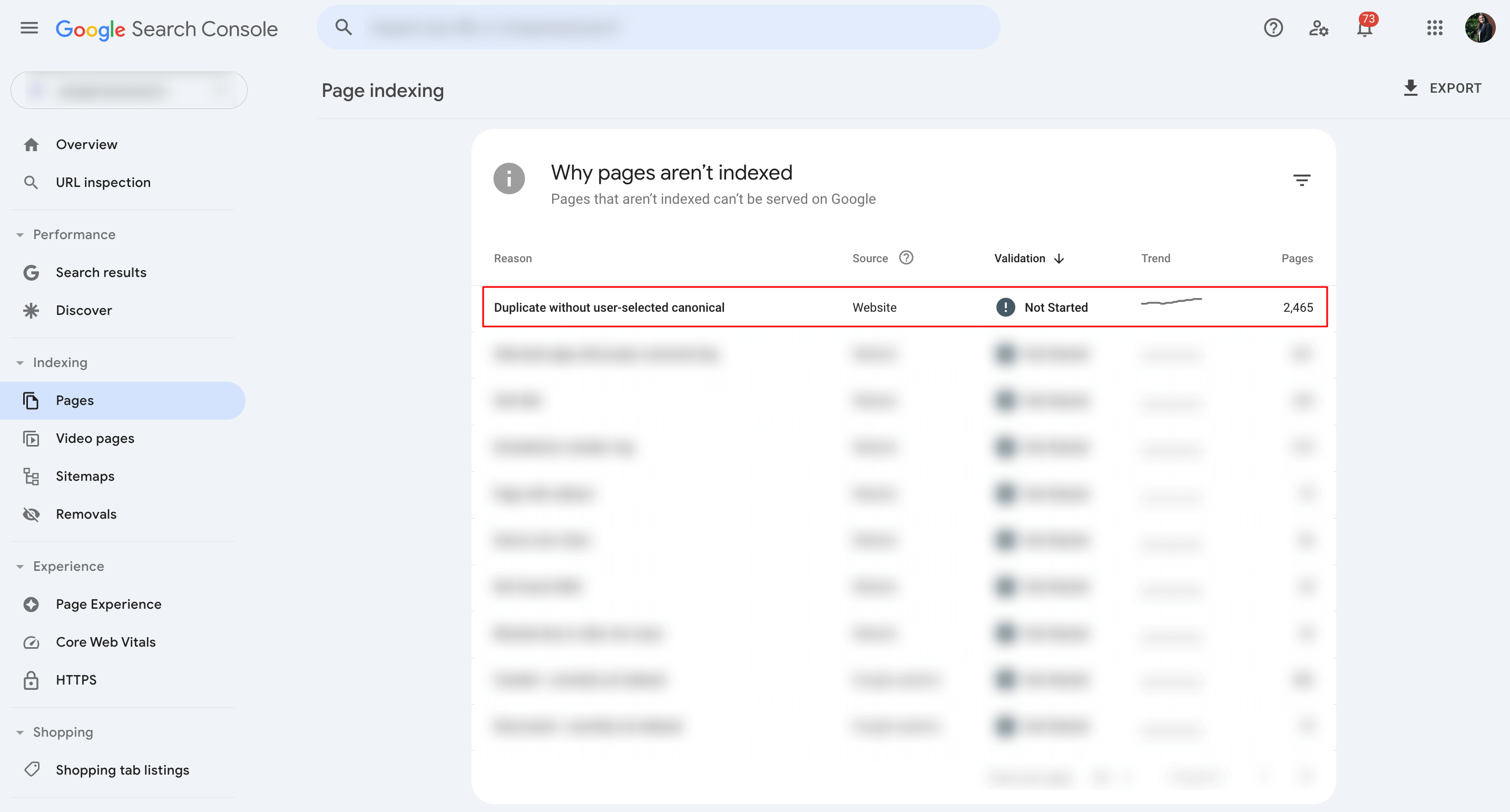This screenshot has width=1510, height=812.
Task: Click the Pages column header
Action: point(1297,259)
